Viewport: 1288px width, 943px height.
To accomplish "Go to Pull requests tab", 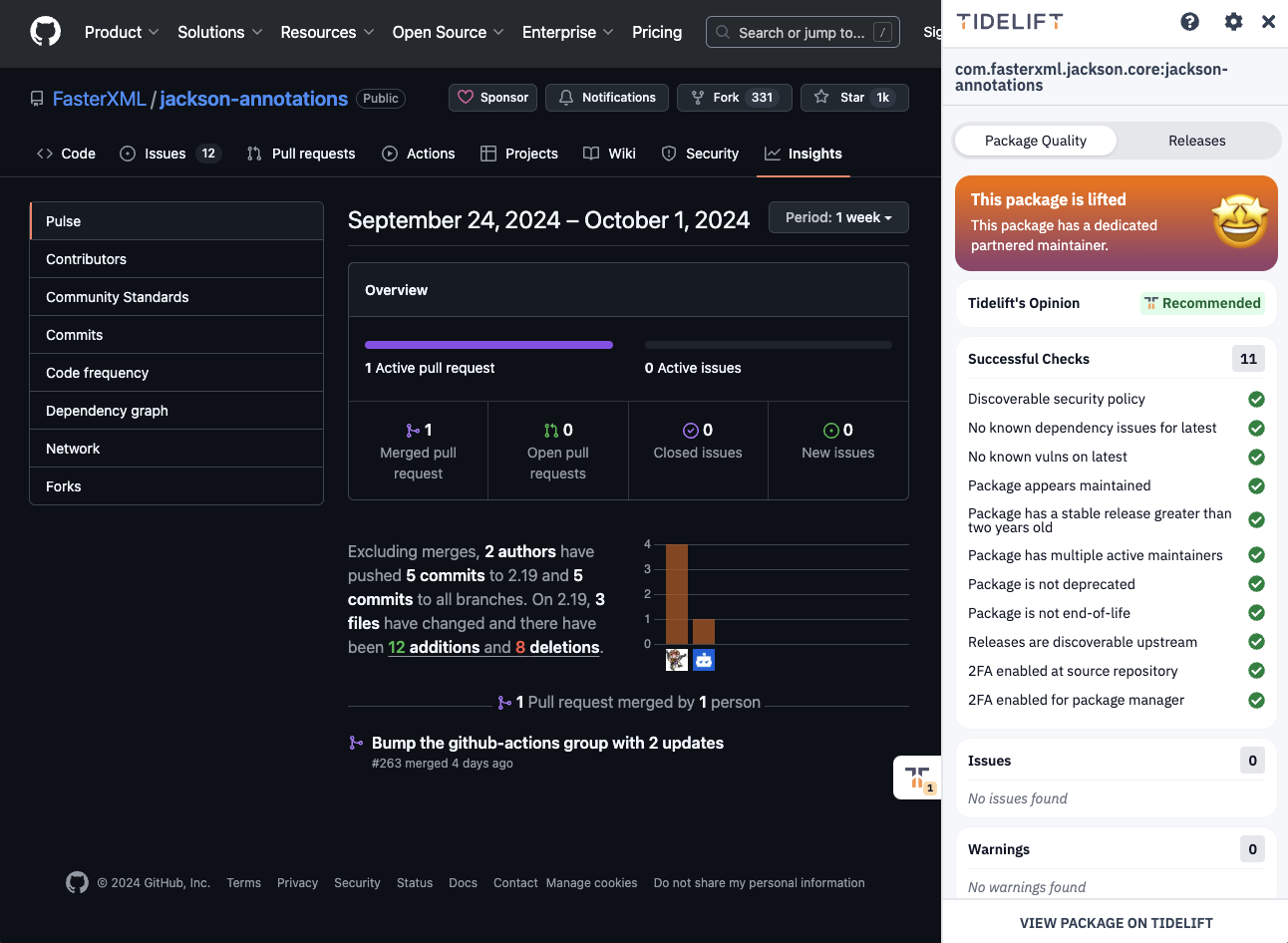I will [x=301, y=154].
